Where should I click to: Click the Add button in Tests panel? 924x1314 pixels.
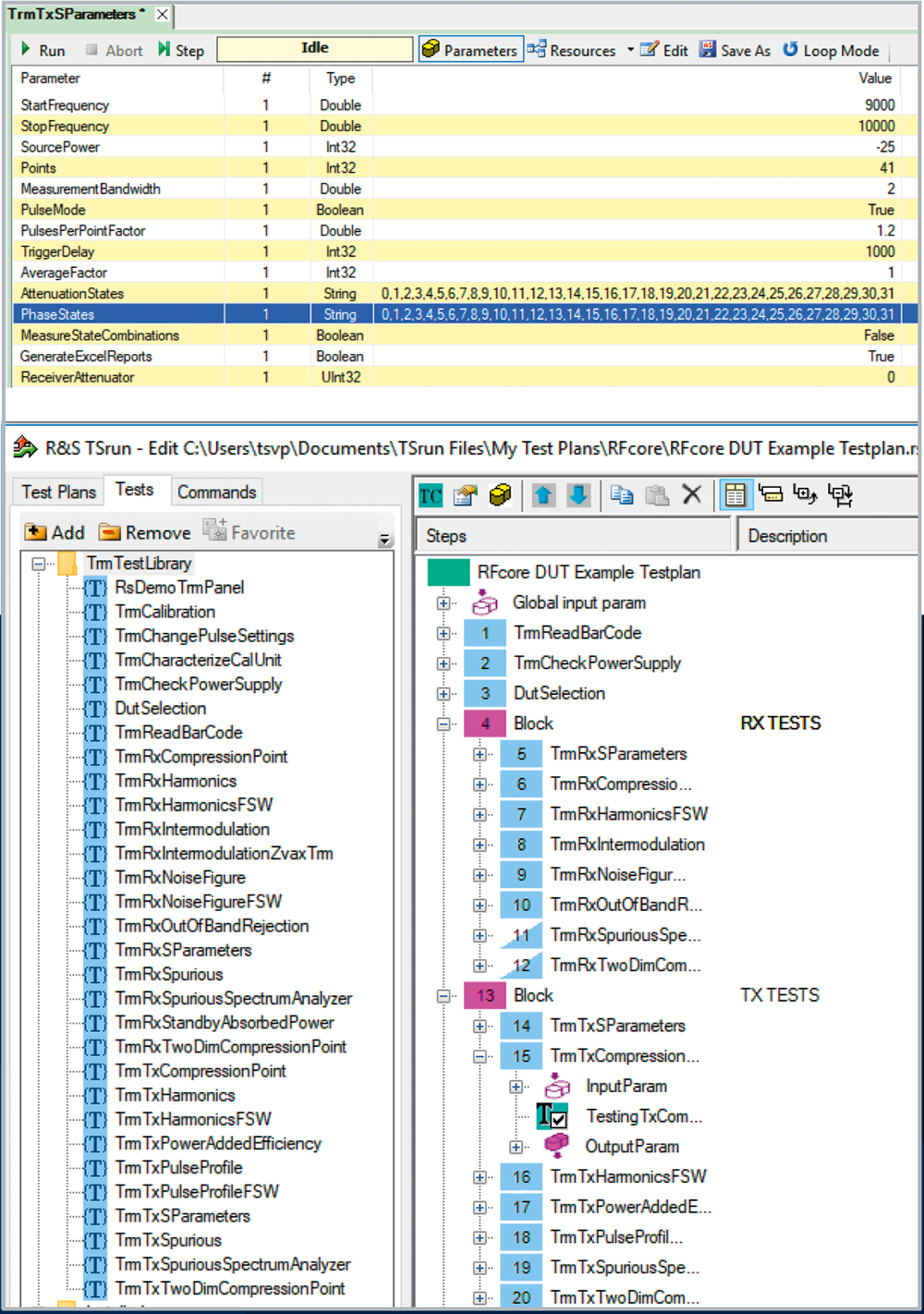(55, 532)
